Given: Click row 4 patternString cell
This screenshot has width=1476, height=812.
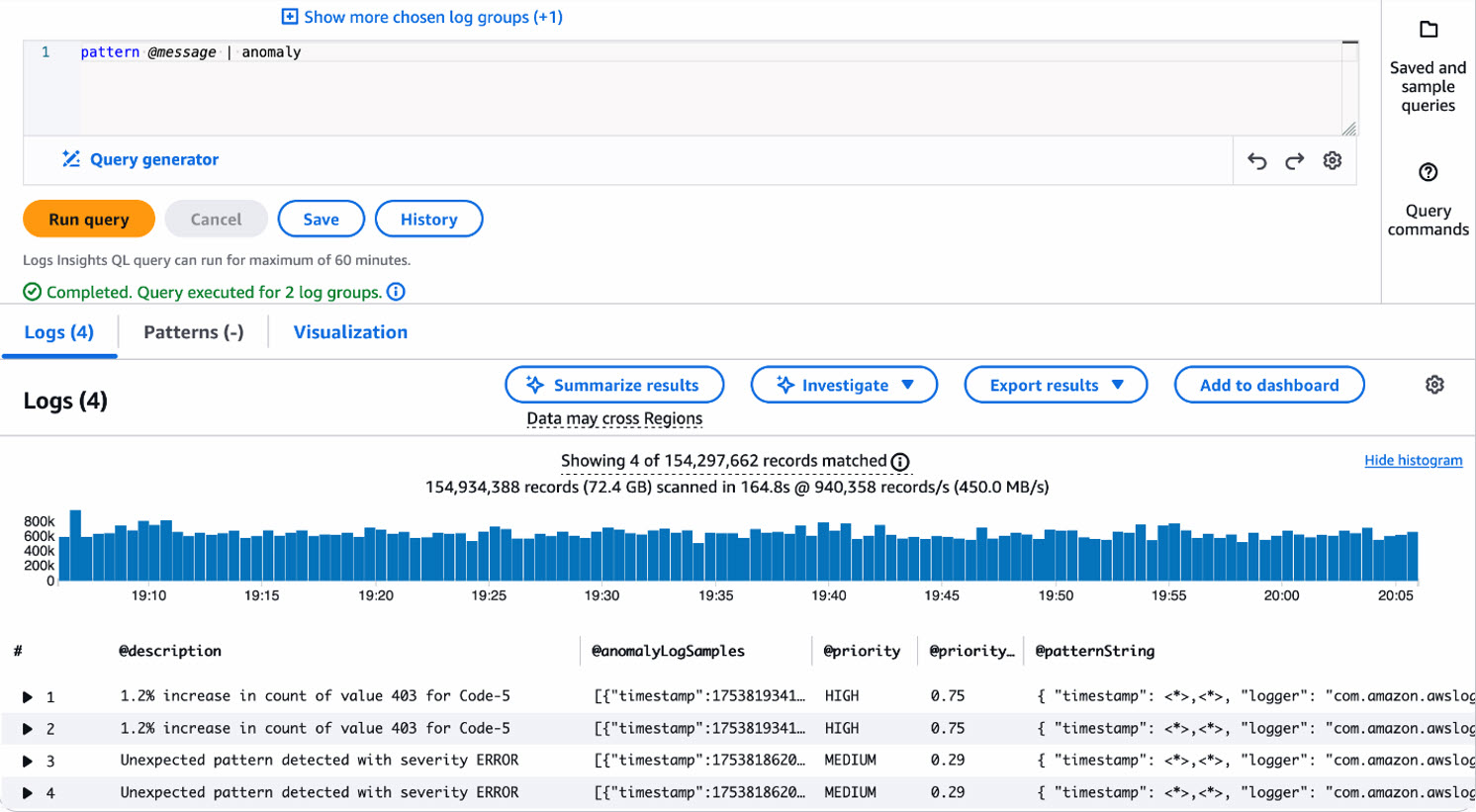Looking at the screenshot, I should 1255,793.
